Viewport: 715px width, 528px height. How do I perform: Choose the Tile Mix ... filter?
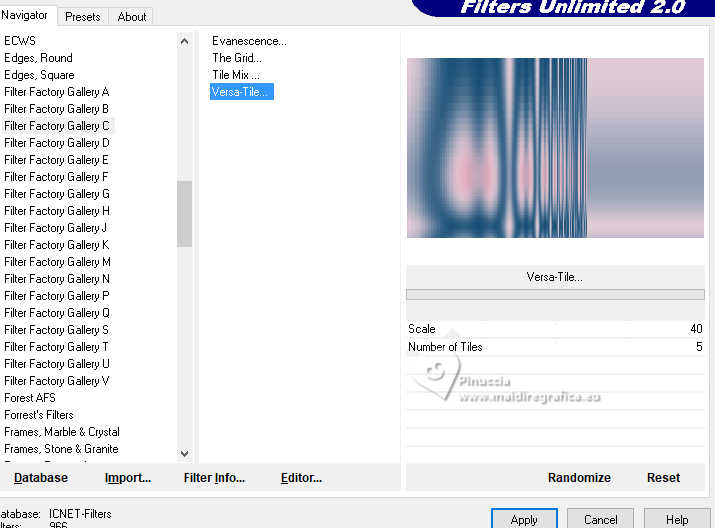[x=235, y=75]
